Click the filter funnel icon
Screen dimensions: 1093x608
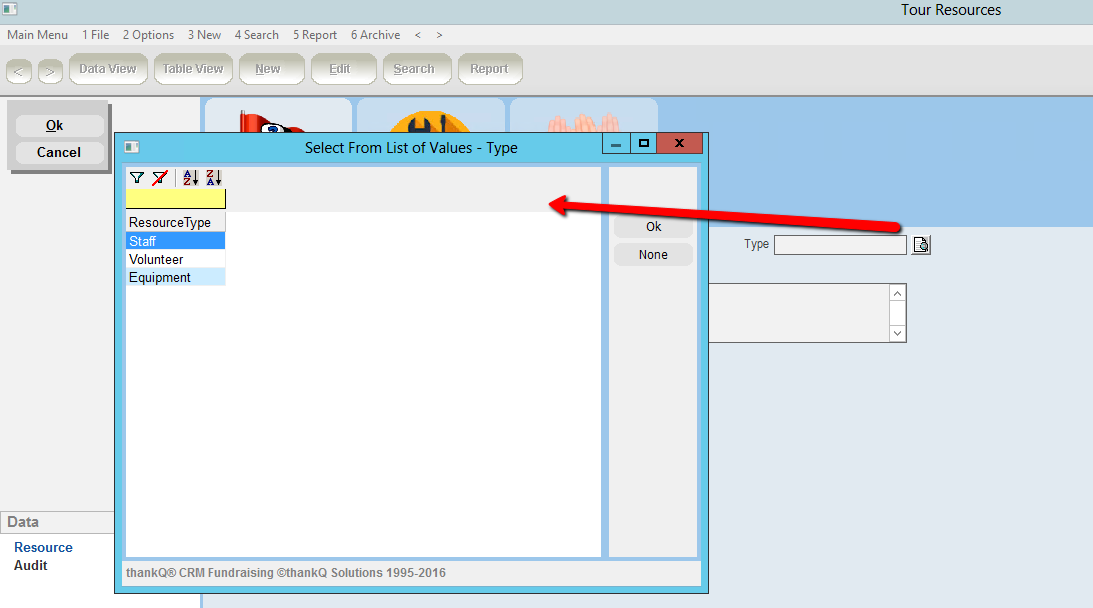point(136,178)
